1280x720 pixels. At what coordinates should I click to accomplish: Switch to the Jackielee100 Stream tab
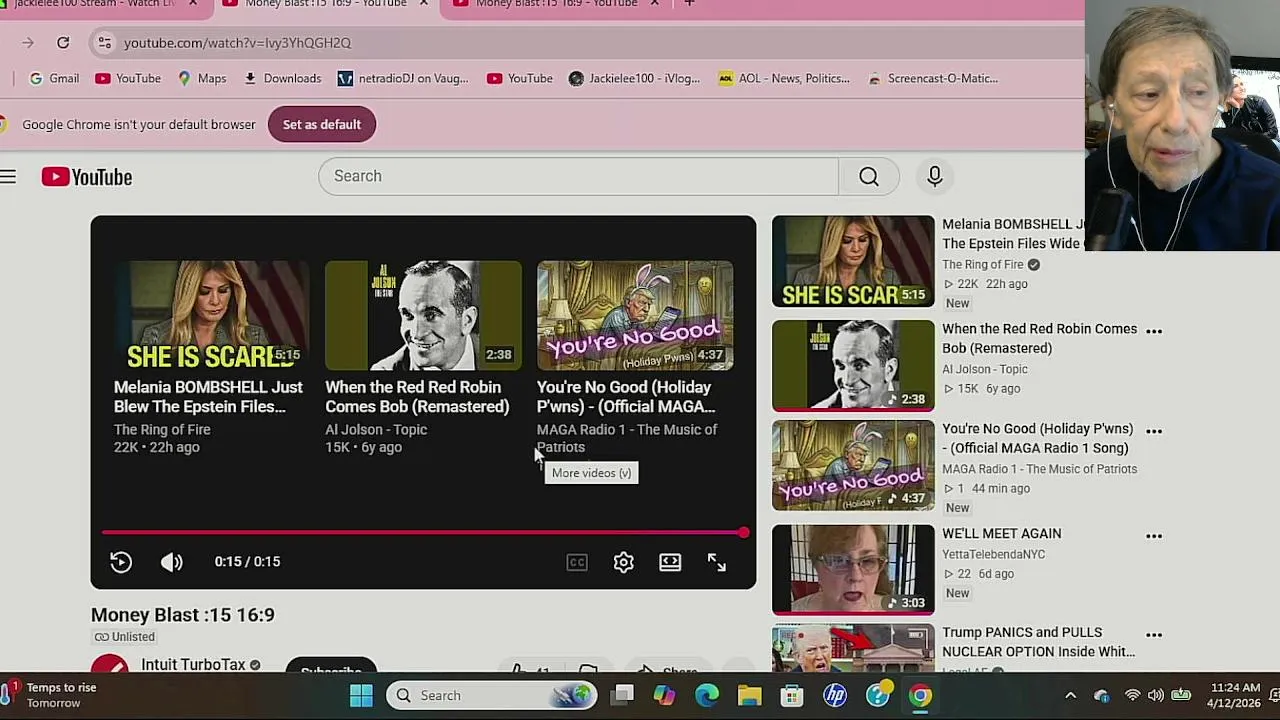[x=93, y=4]
